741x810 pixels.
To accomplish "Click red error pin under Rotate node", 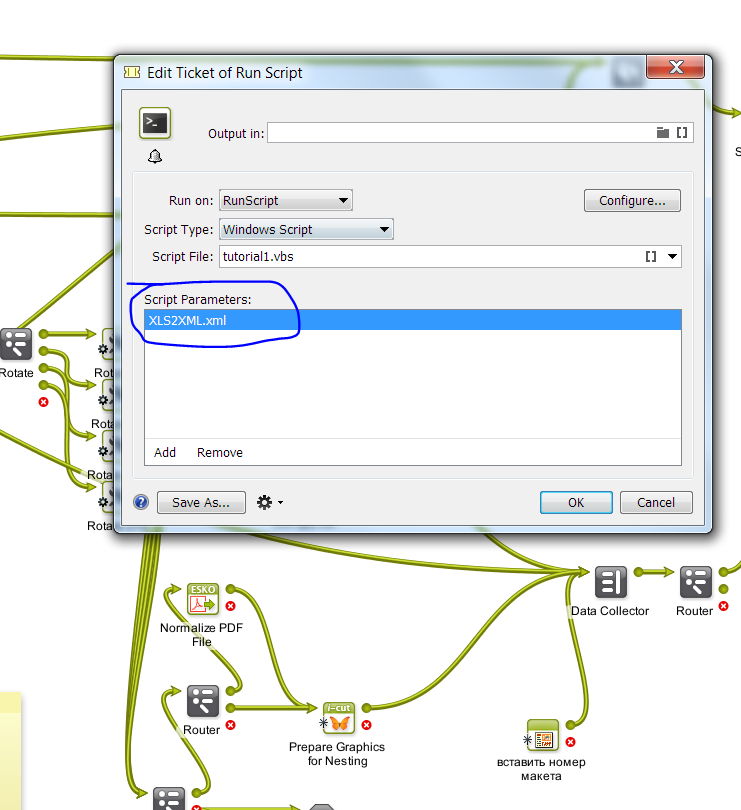I will (x=43, y=402).
